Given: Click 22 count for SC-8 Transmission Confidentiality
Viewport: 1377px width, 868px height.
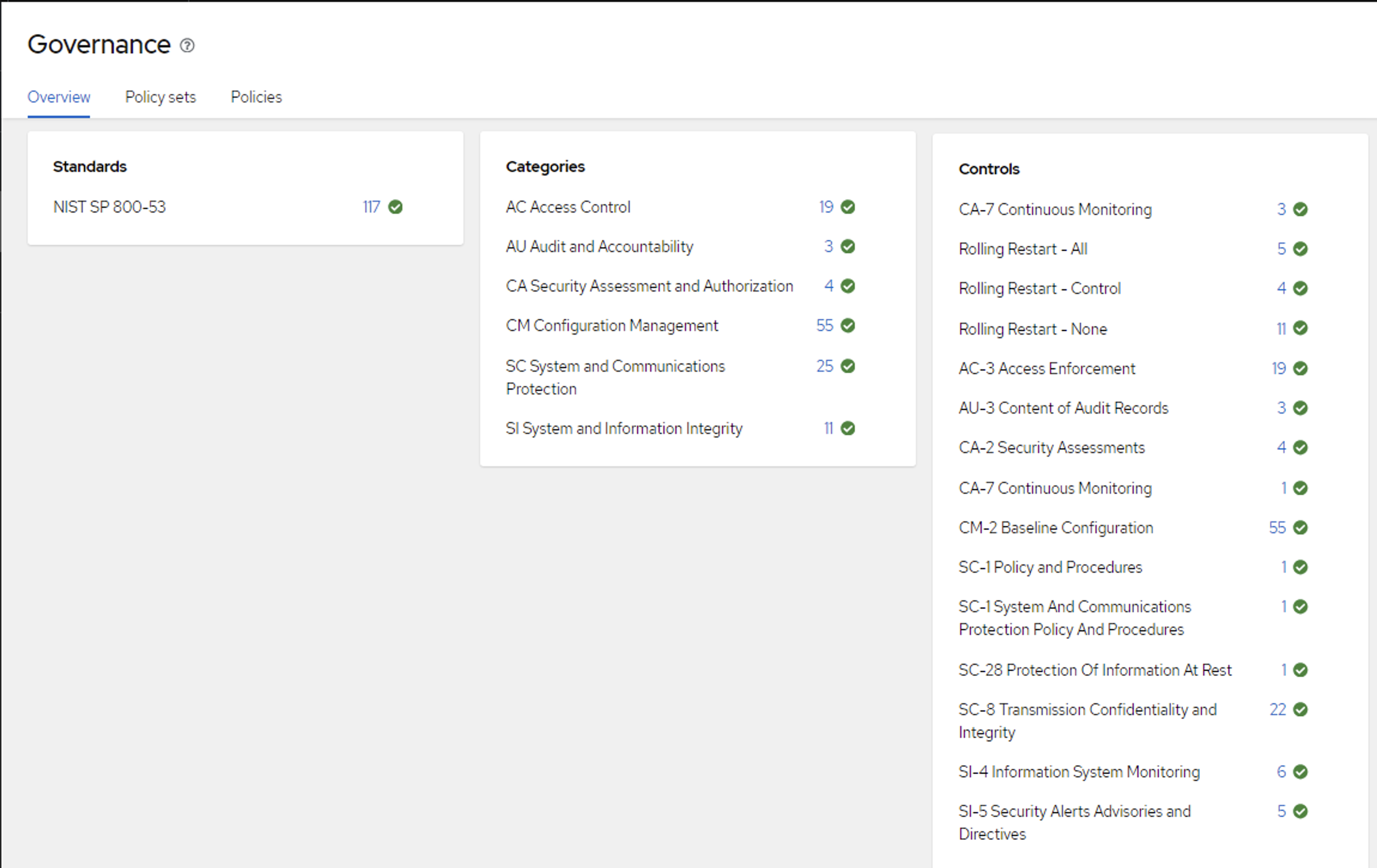Looking at the screenshot, I should pos(1278,710).
